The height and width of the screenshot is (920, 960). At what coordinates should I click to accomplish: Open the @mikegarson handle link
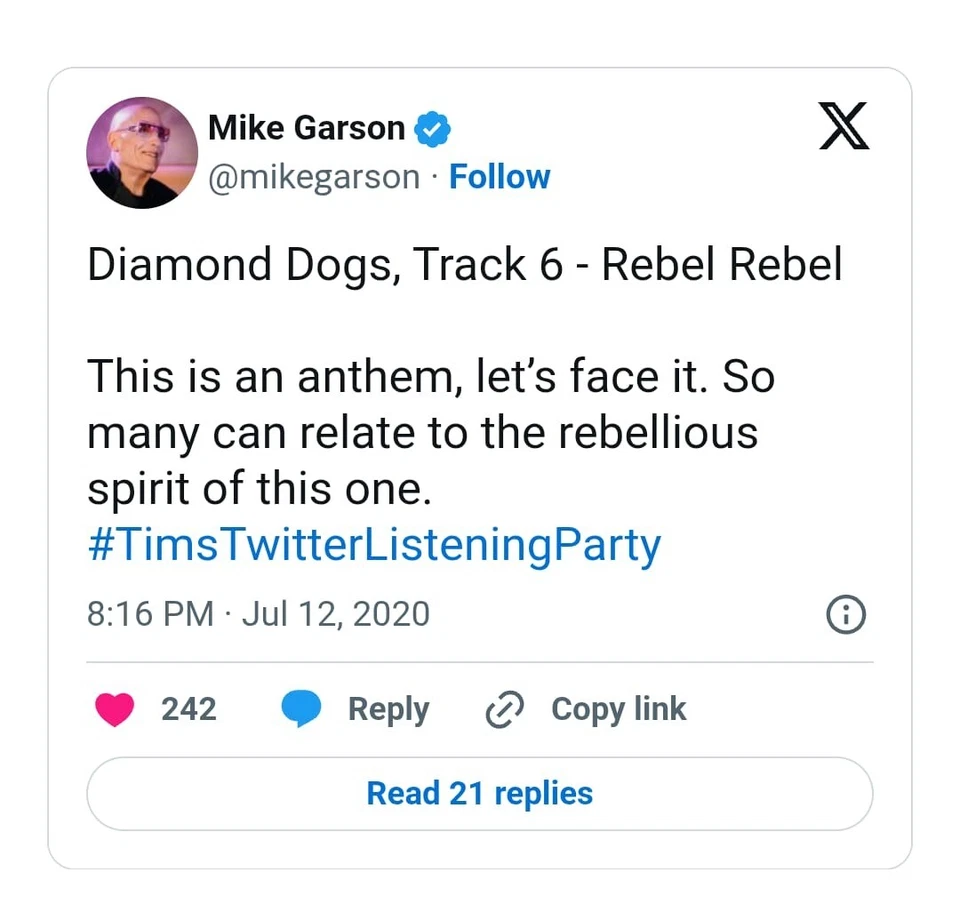(313, 177)
